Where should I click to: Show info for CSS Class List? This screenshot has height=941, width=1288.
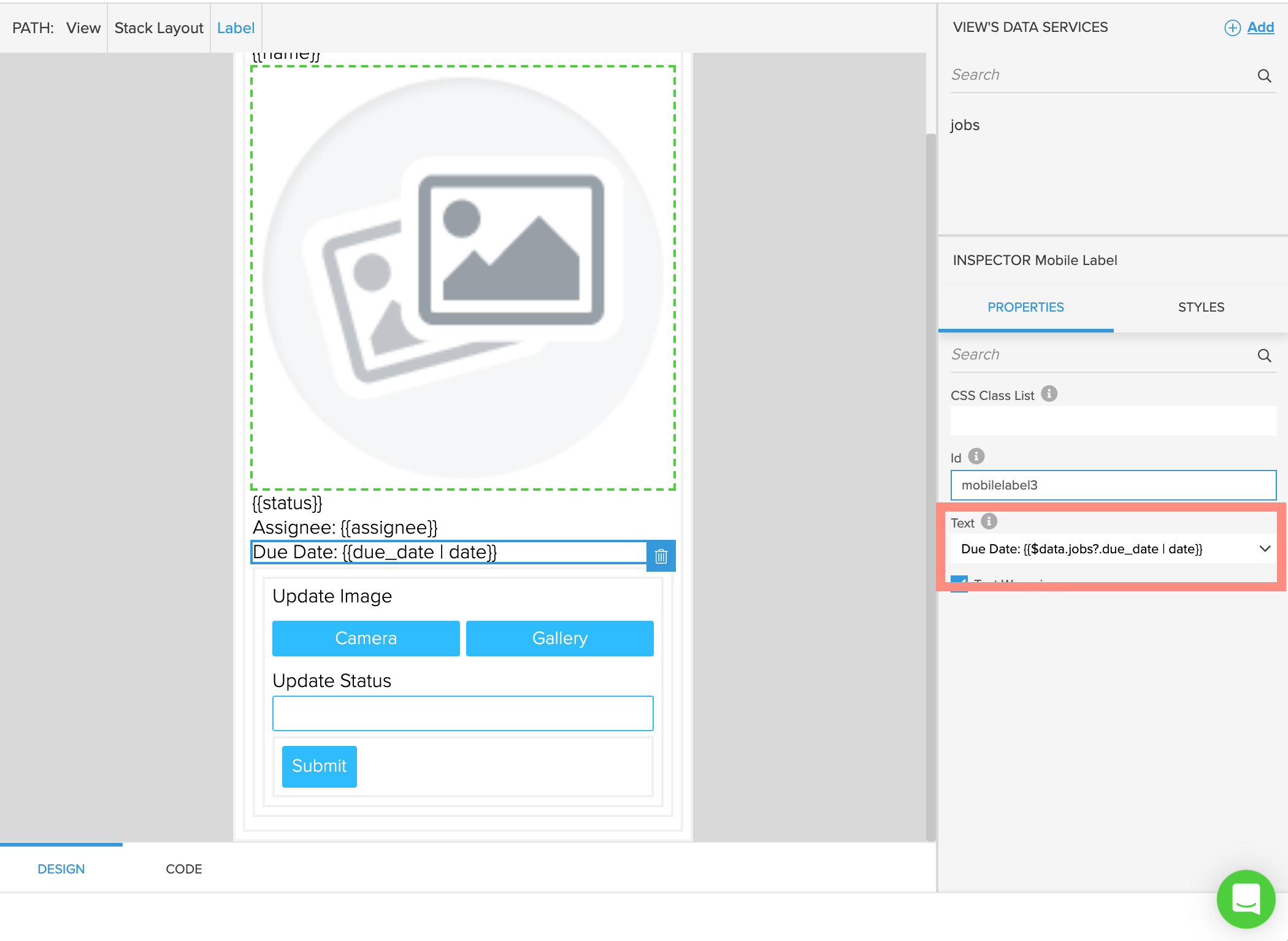click(x=1049, y=394)
